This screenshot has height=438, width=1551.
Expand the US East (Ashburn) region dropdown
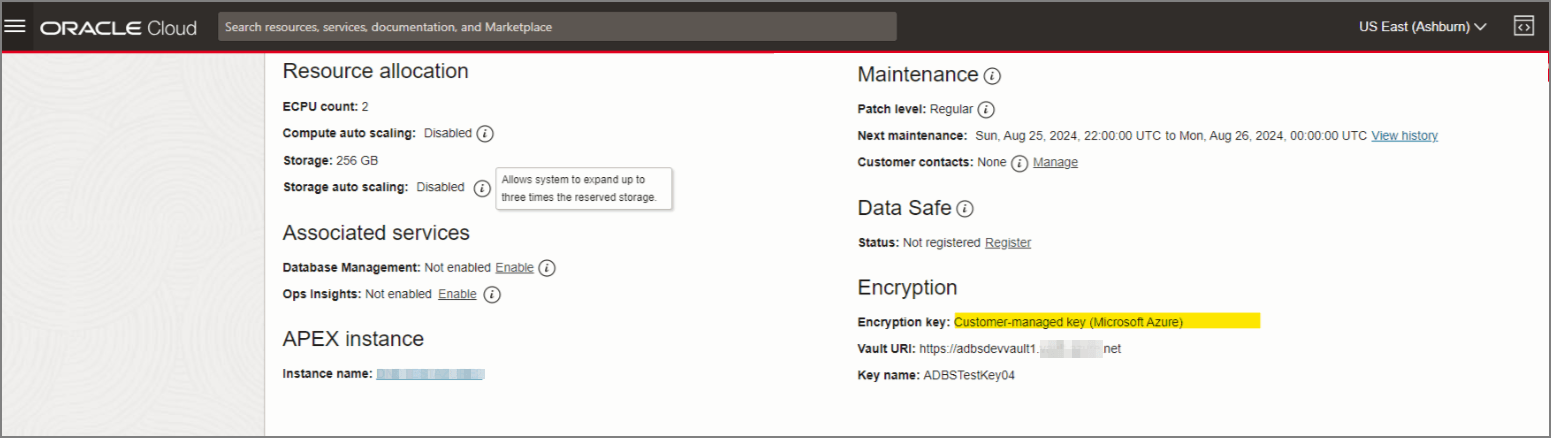point(1422,27)
